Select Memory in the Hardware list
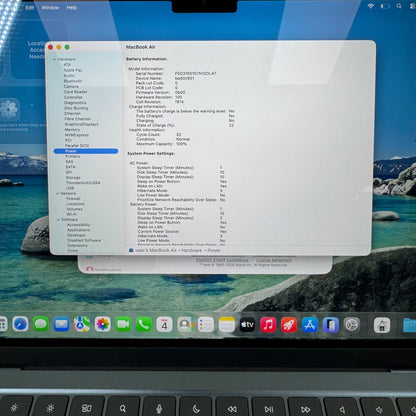This screenshot has height=416, width=416. pos(72,130)
